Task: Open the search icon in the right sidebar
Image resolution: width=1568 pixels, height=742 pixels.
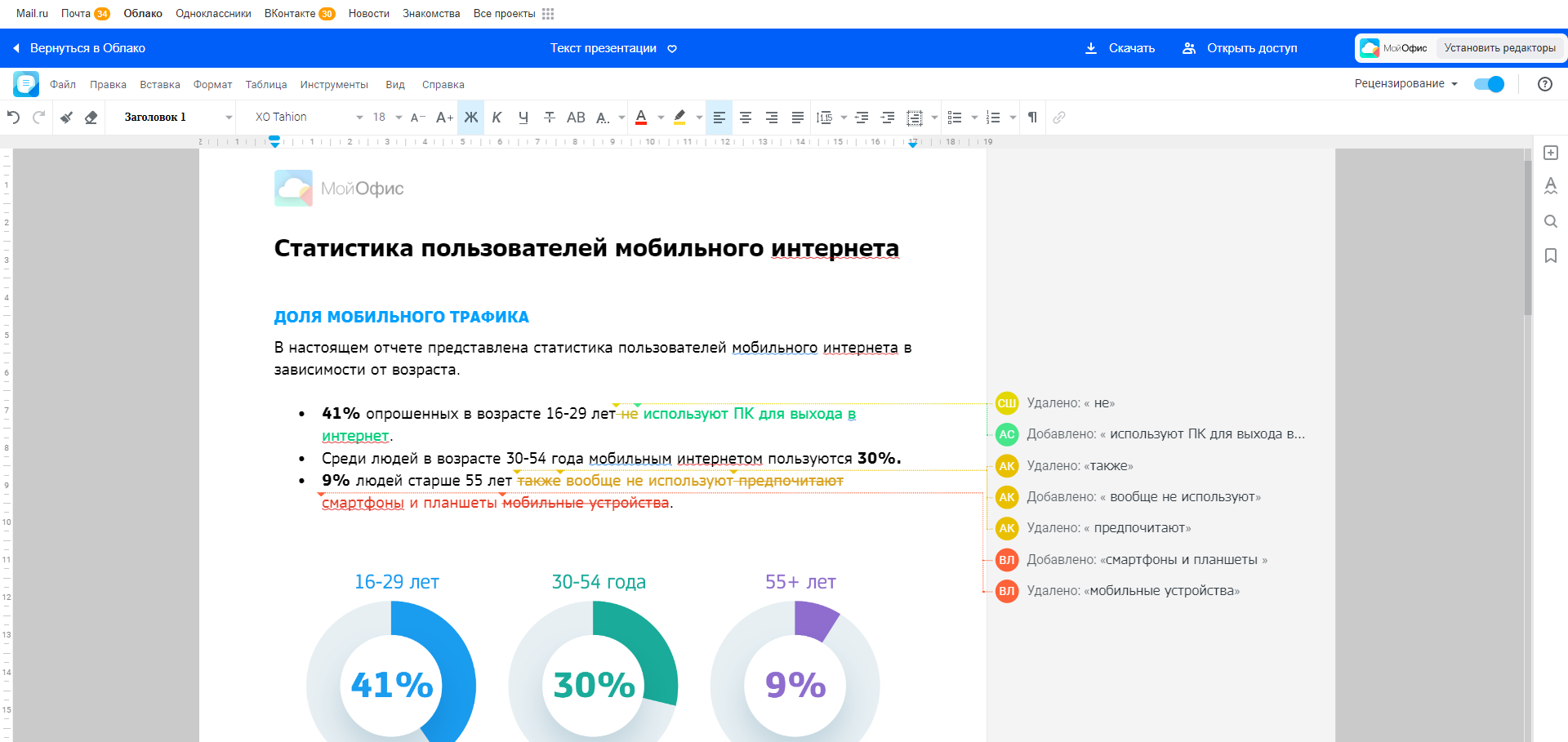Action: coord(1550,220)
